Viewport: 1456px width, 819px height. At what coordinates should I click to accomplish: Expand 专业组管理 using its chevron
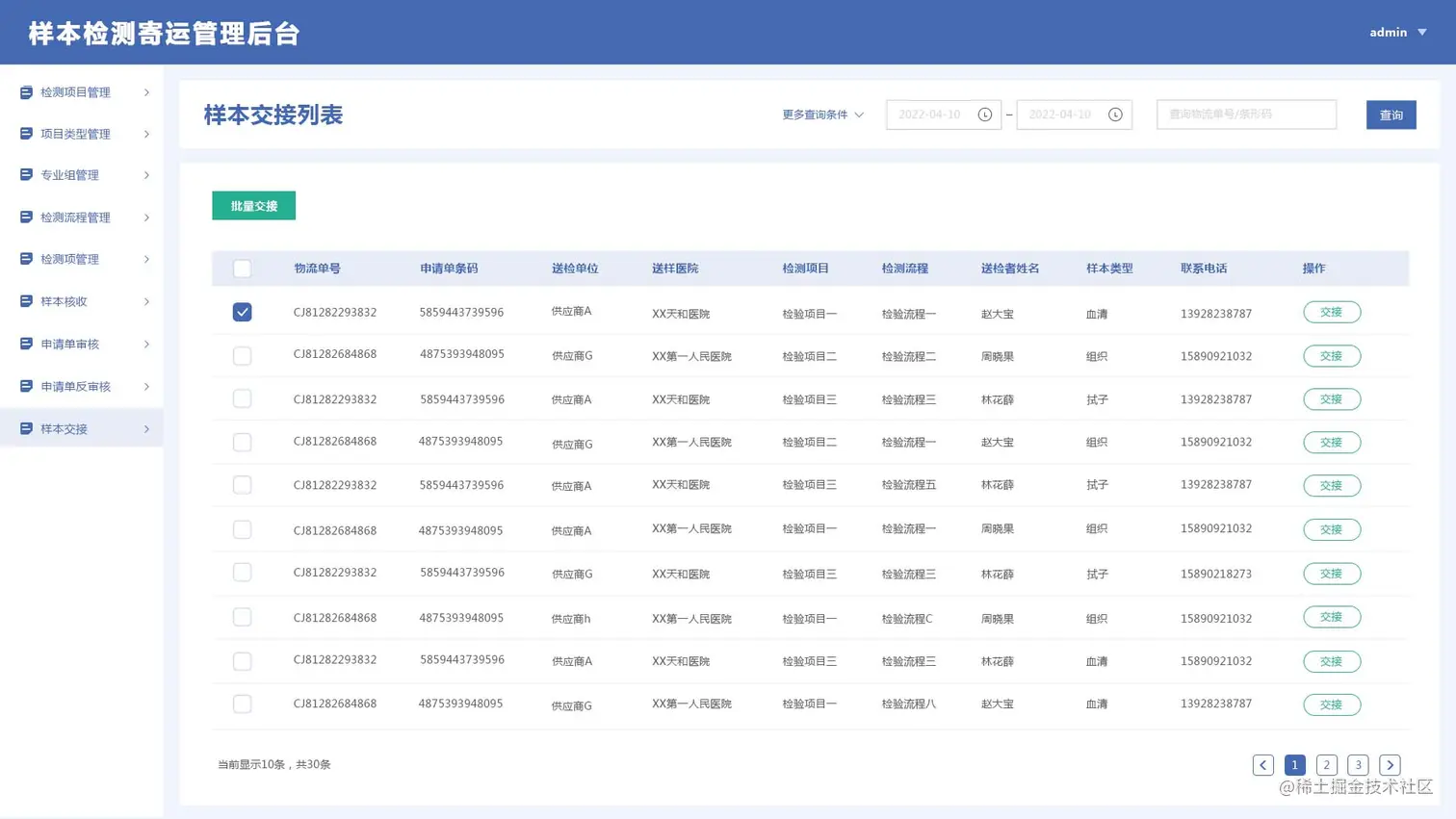(146, 175)
